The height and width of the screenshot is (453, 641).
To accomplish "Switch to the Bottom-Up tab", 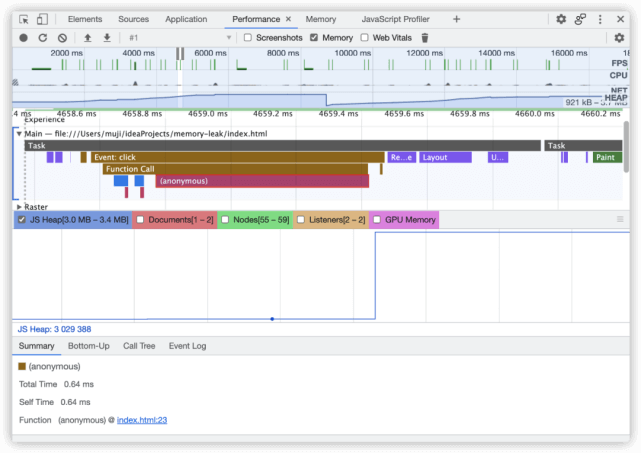I will pos(89,346).
